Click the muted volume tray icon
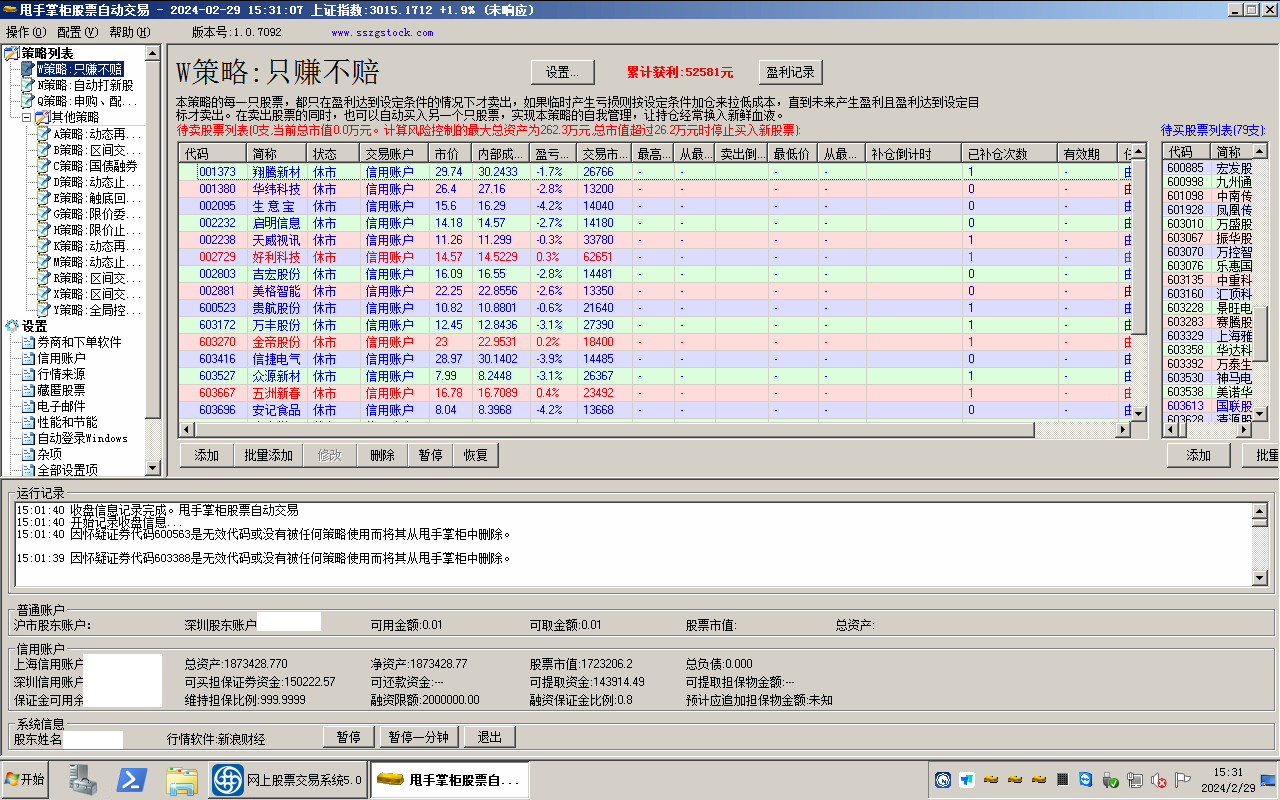The image size is (1280, 800). point(1159,780)
